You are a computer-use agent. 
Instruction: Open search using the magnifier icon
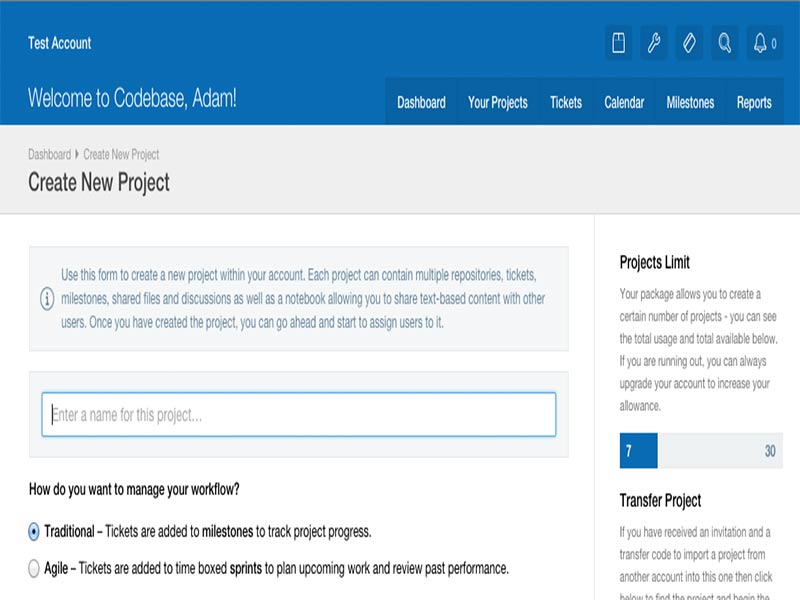tap(724, 40)
